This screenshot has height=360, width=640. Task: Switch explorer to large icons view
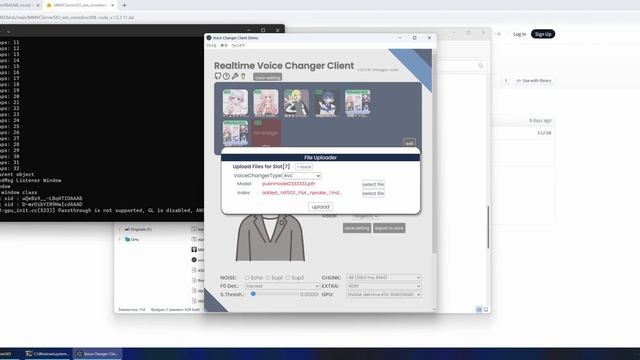point(486,310)
